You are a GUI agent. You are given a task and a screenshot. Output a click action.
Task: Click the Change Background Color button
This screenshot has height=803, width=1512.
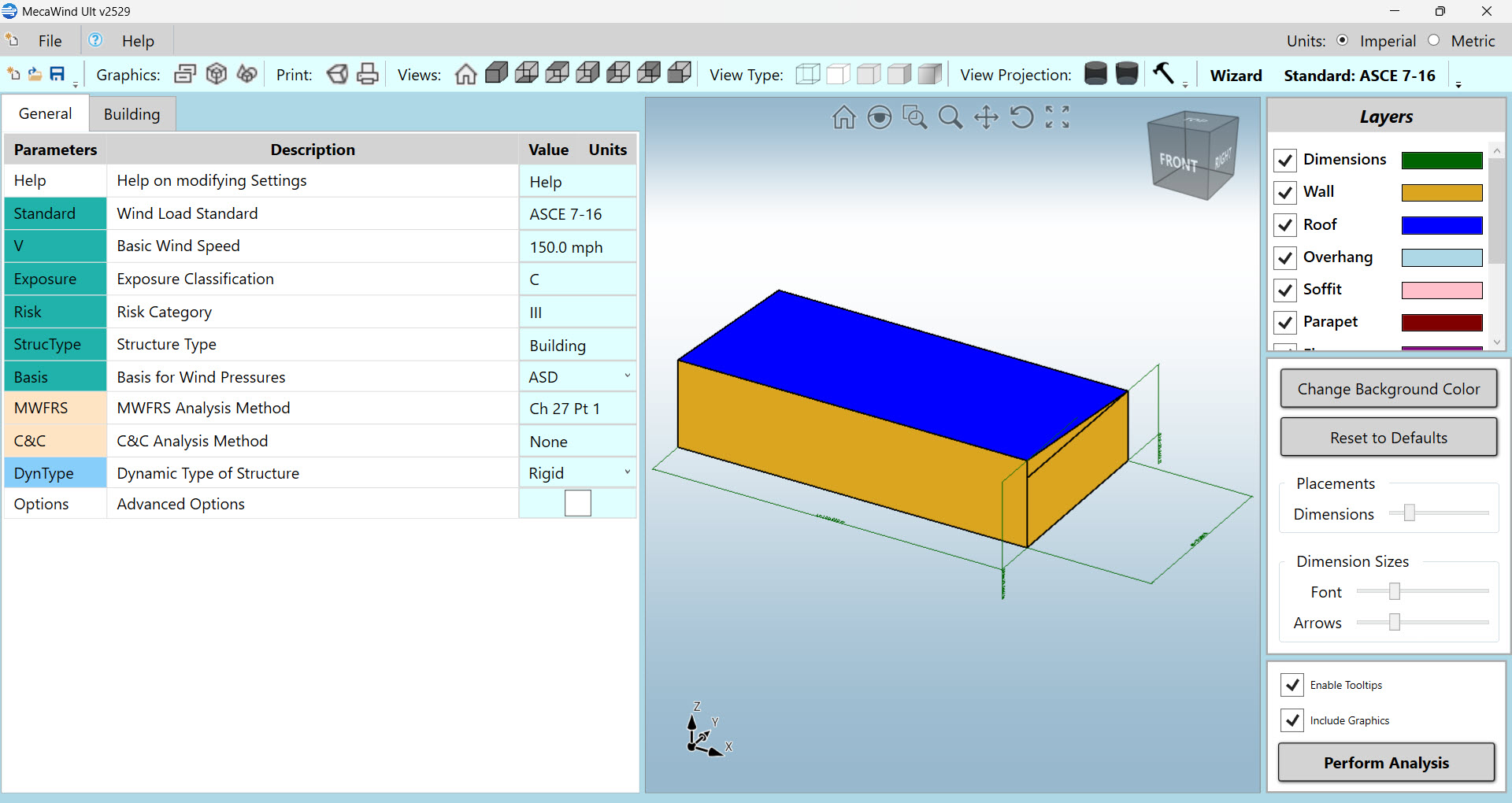1388,389
